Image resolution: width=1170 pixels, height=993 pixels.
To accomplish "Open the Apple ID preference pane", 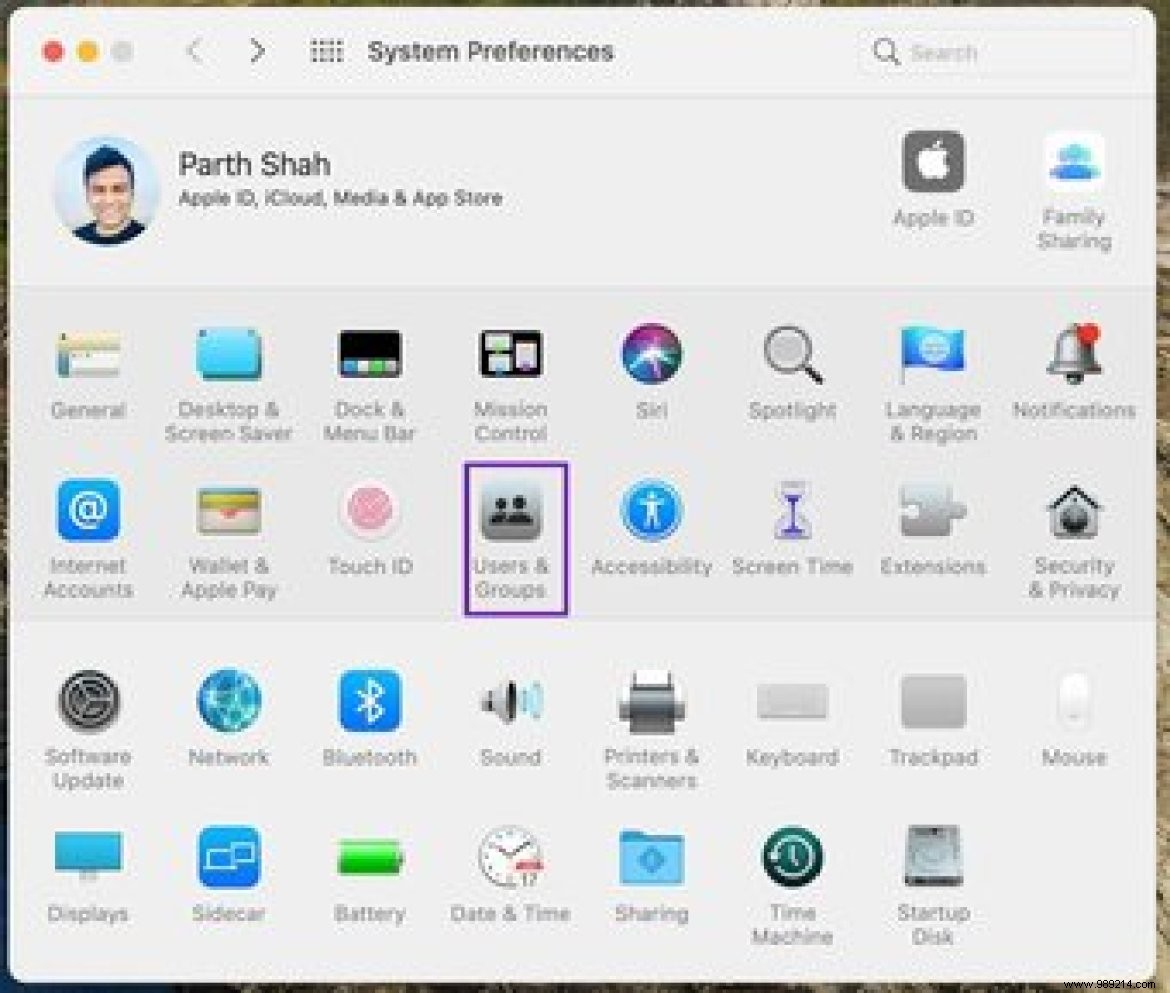I will 933,165.
